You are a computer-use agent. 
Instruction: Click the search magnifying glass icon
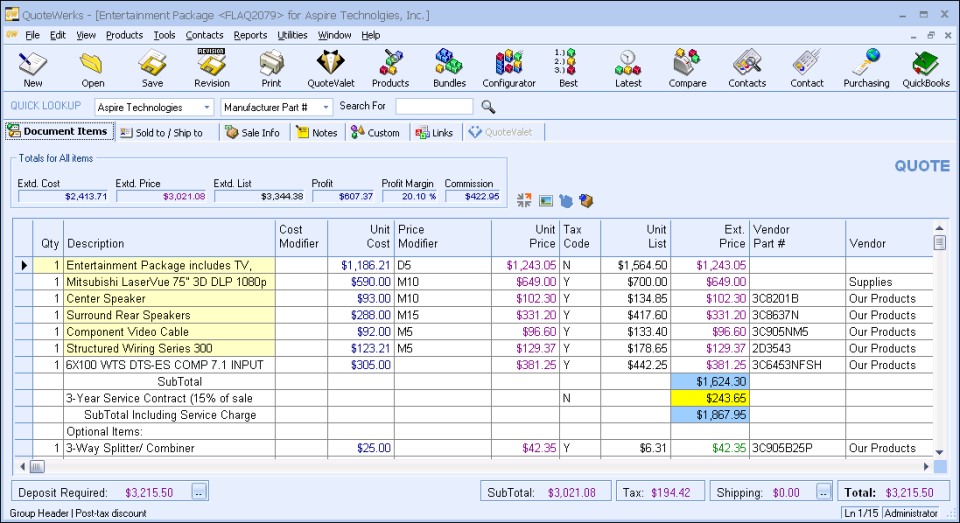click(x=488, y=107)
